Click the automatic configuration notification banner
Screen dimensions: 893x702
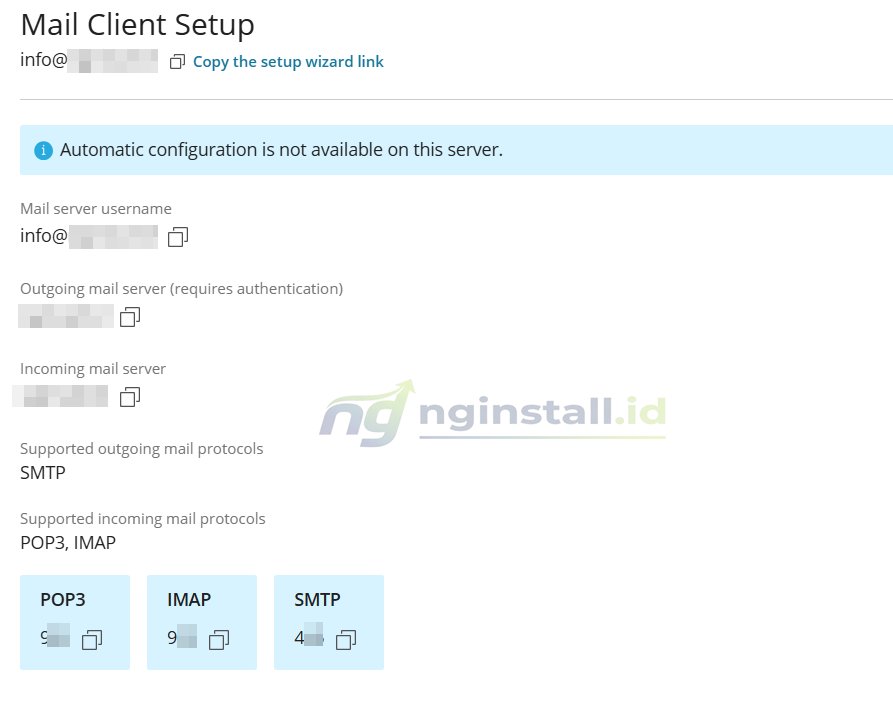[450, 149]
